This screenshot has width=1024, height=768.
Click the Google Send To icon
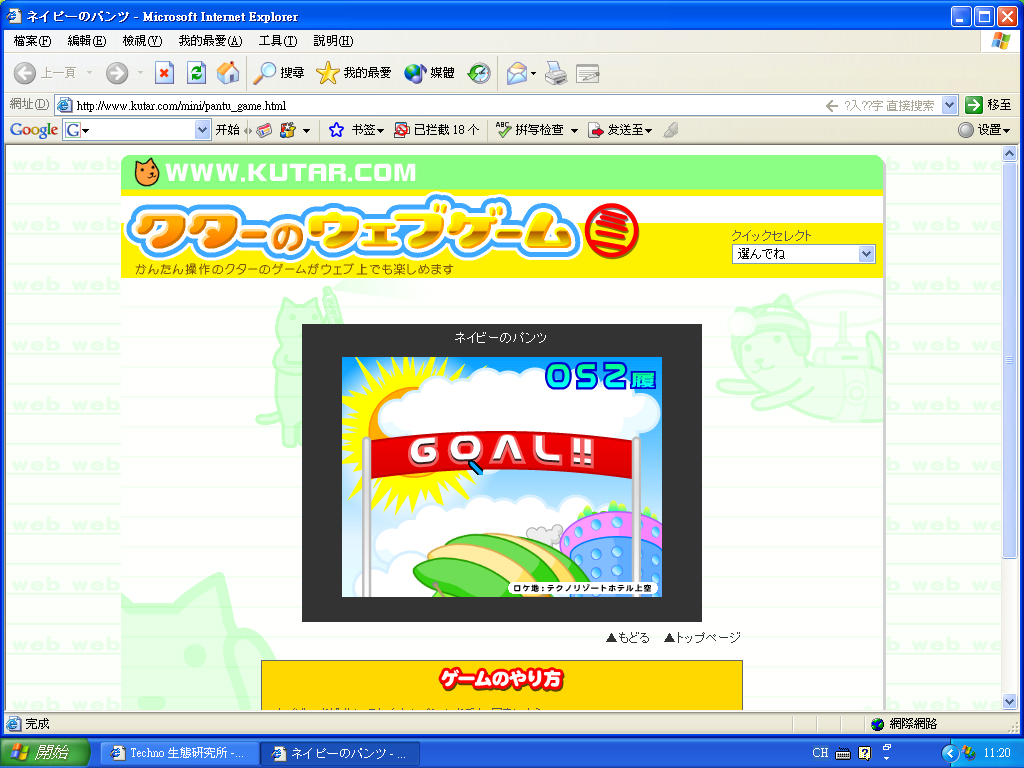click(596, 130)
